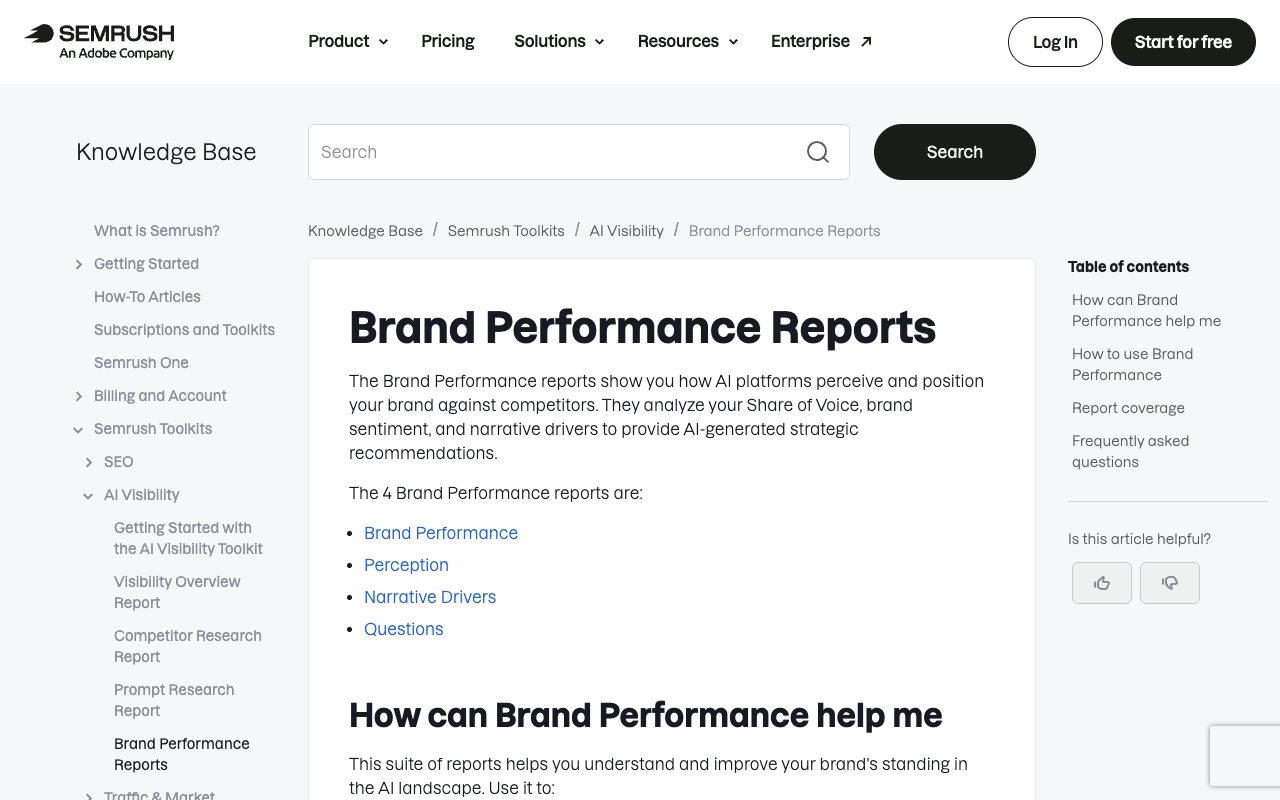Image resolution: width=1280 pixels, height=800 pixels.
Task: Open the Brand Performance report link
Action: (441, 533)
